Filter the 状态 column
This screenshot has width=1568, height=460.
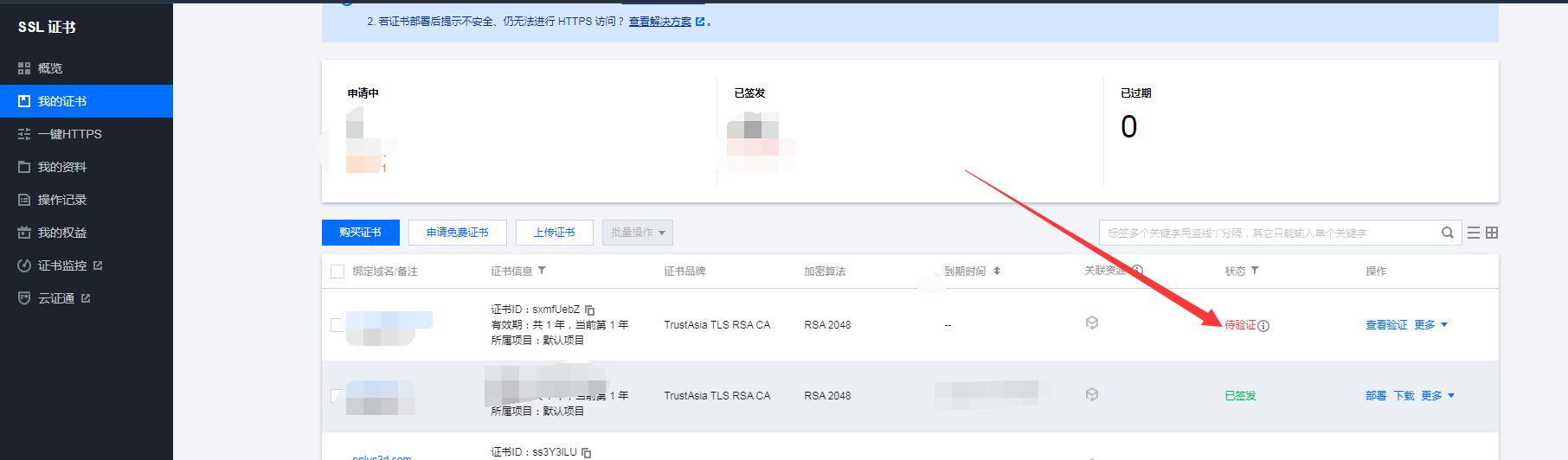[1255, 271]
